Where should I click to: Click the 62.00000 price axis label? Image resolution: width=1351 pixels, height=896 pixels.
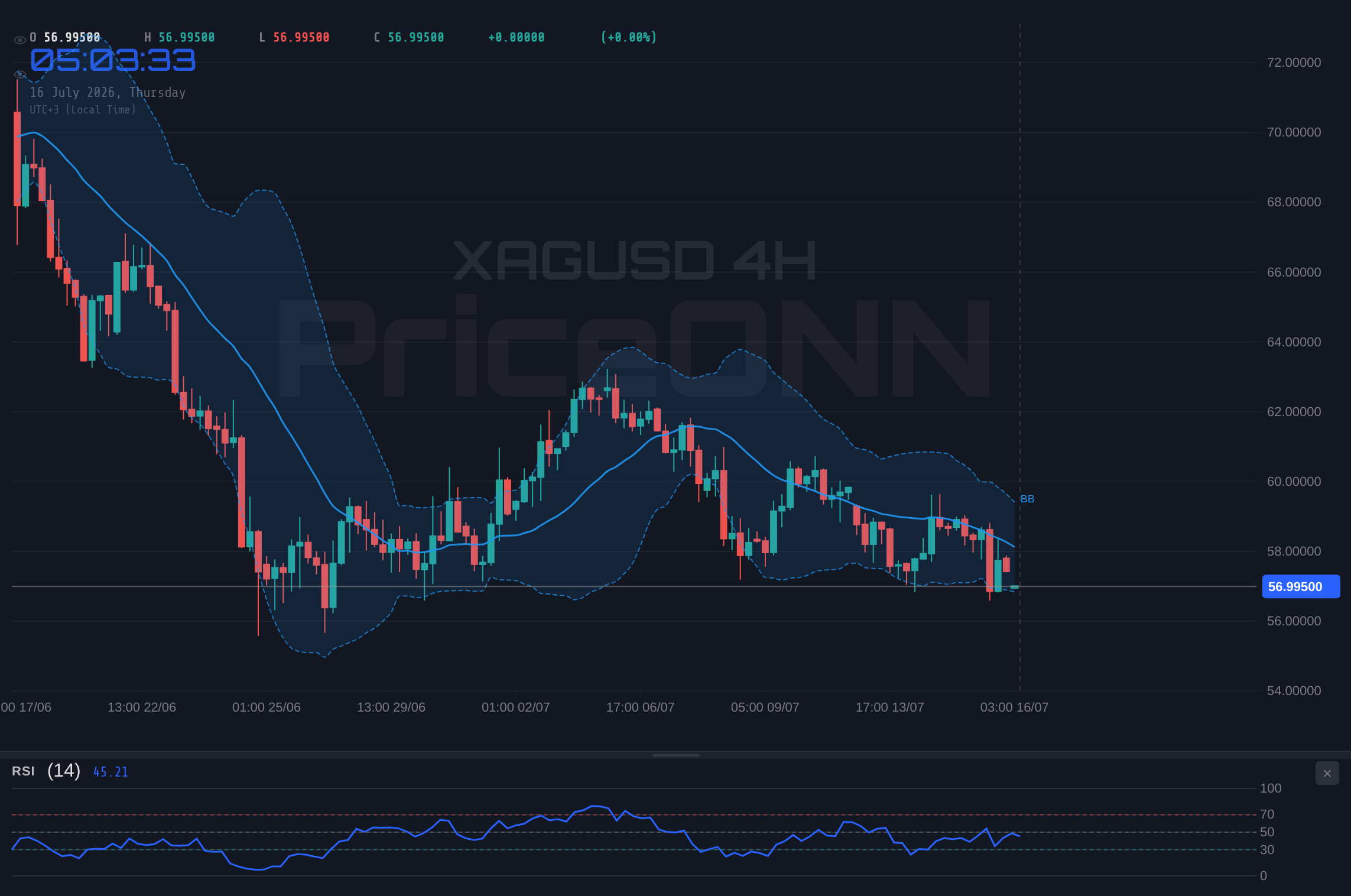click(1294, 412)
